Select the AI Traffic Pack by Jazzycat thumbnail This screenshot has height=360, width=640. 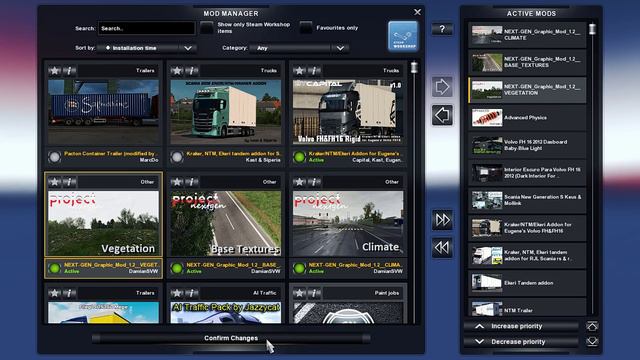(x=226, y=313)
